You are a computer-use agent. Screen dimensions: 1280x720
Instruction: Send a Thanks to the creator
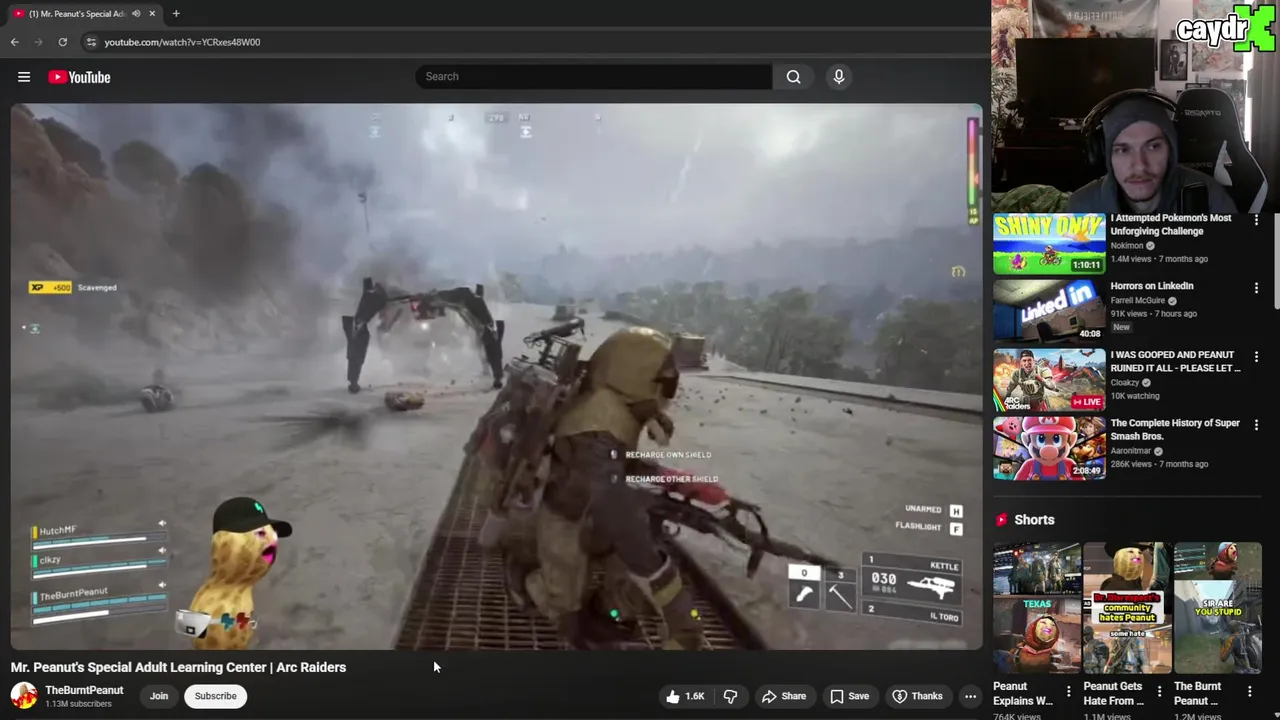point(917,696)
